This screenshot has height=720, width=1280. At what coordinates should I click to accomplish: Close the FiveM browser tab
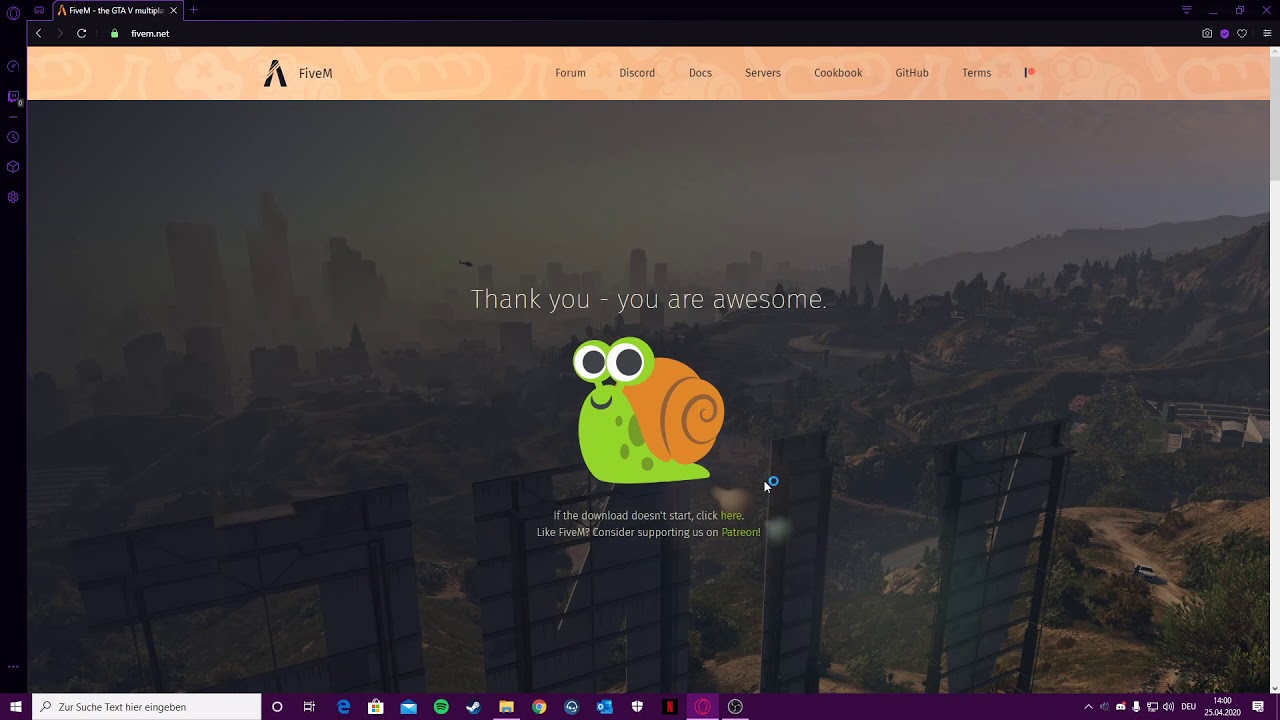(173, 10)
